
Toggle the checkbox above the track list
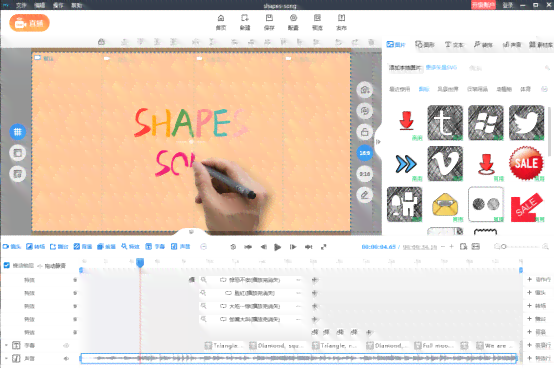pos(7,265)
